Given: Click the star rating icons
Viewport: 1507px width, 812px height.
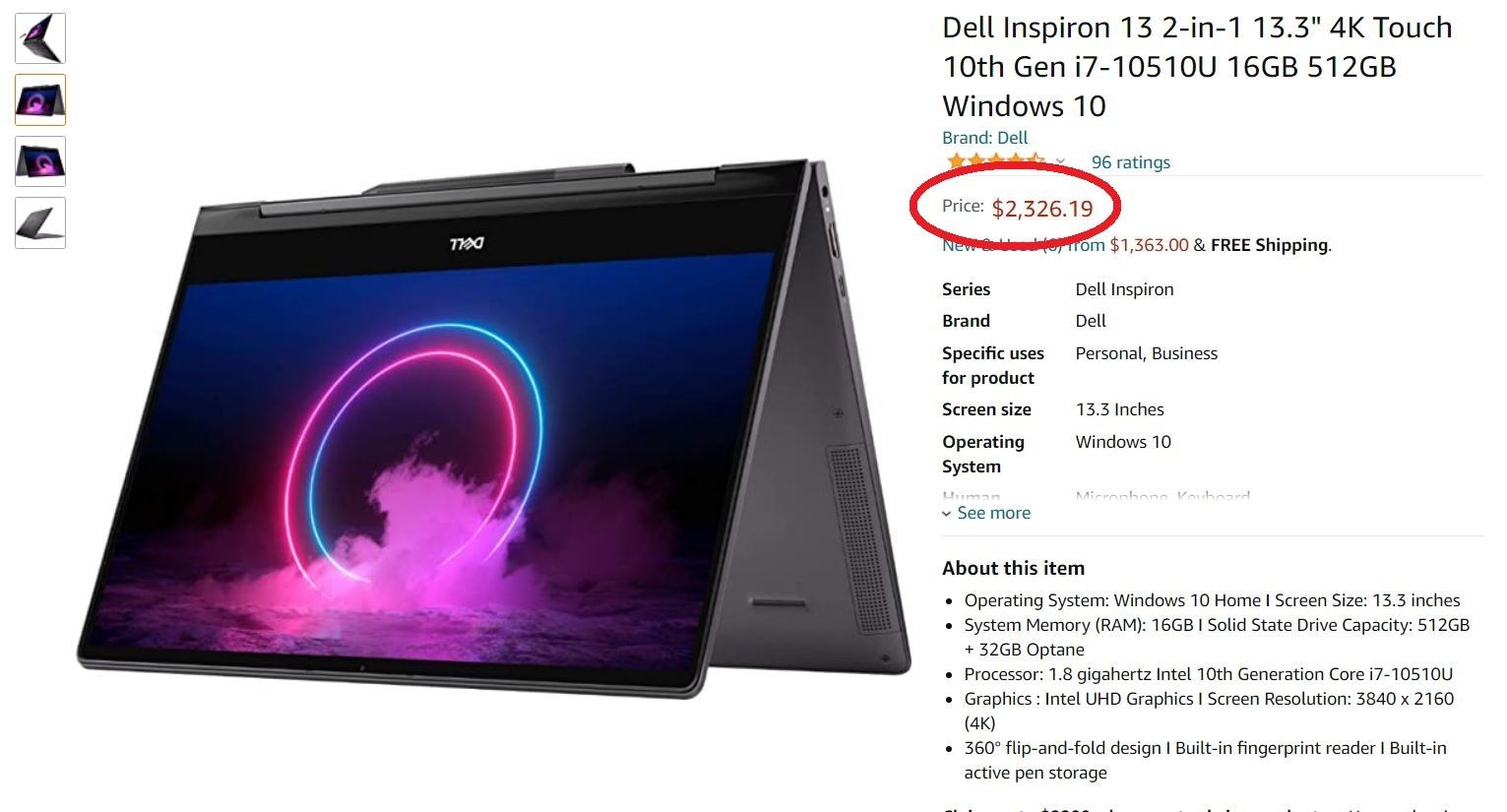Looking at the screenshot, I should [995, 161].
